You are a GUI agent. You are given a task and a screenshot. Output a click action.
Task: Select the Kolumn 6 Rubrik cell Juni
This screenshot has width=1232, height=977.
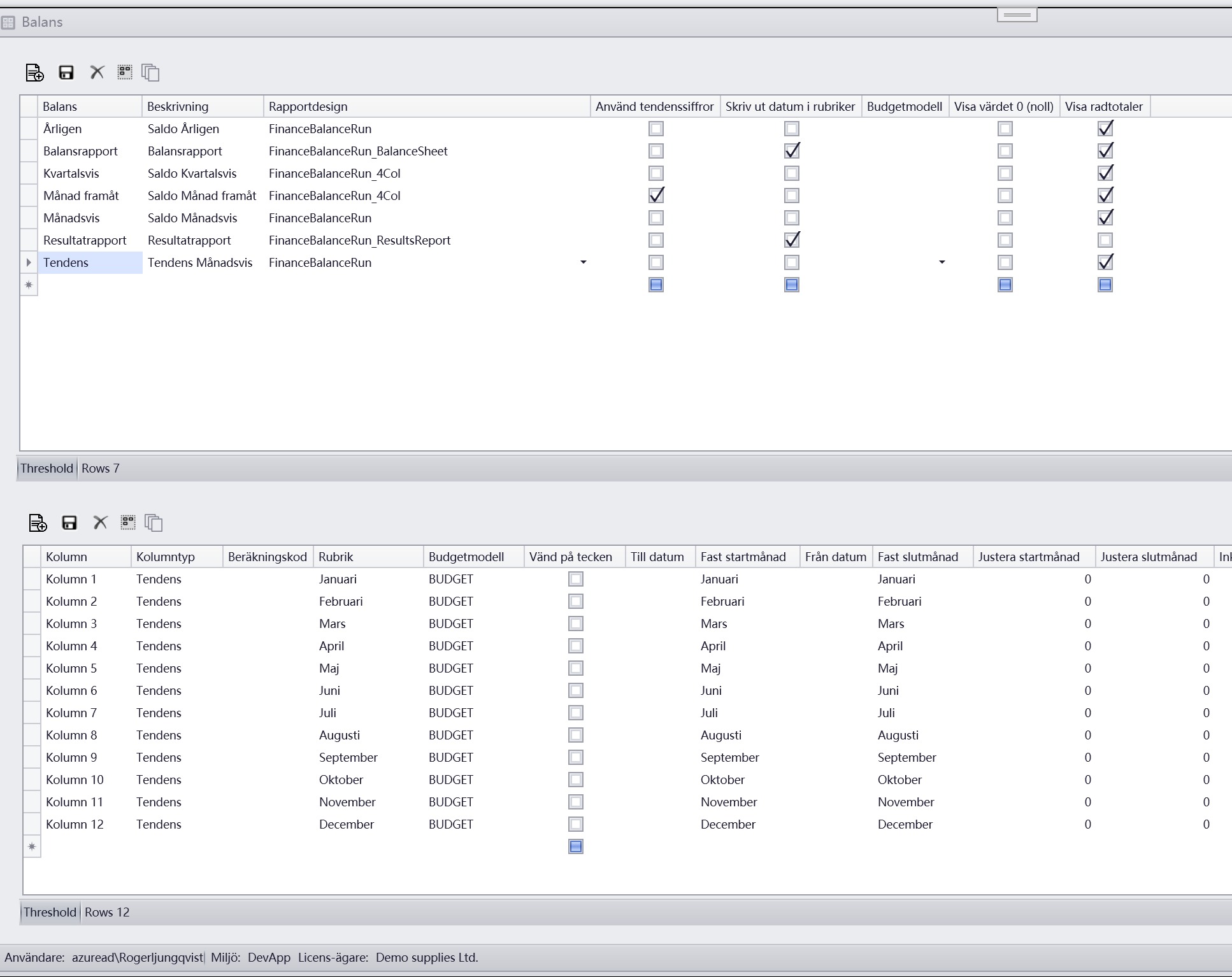(329, 691)
